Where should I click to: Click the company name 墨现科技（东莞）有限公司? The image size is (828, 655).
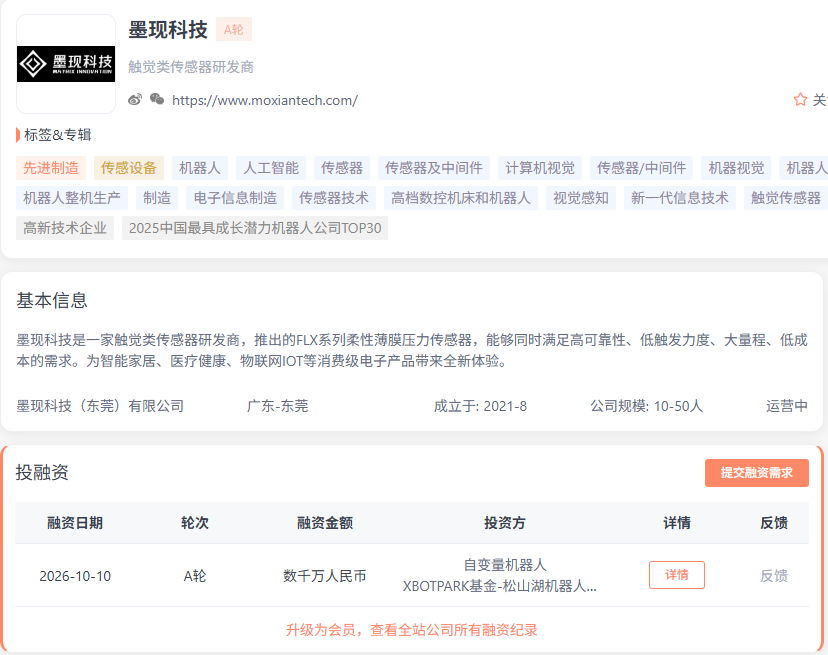[x=100, y=406]
